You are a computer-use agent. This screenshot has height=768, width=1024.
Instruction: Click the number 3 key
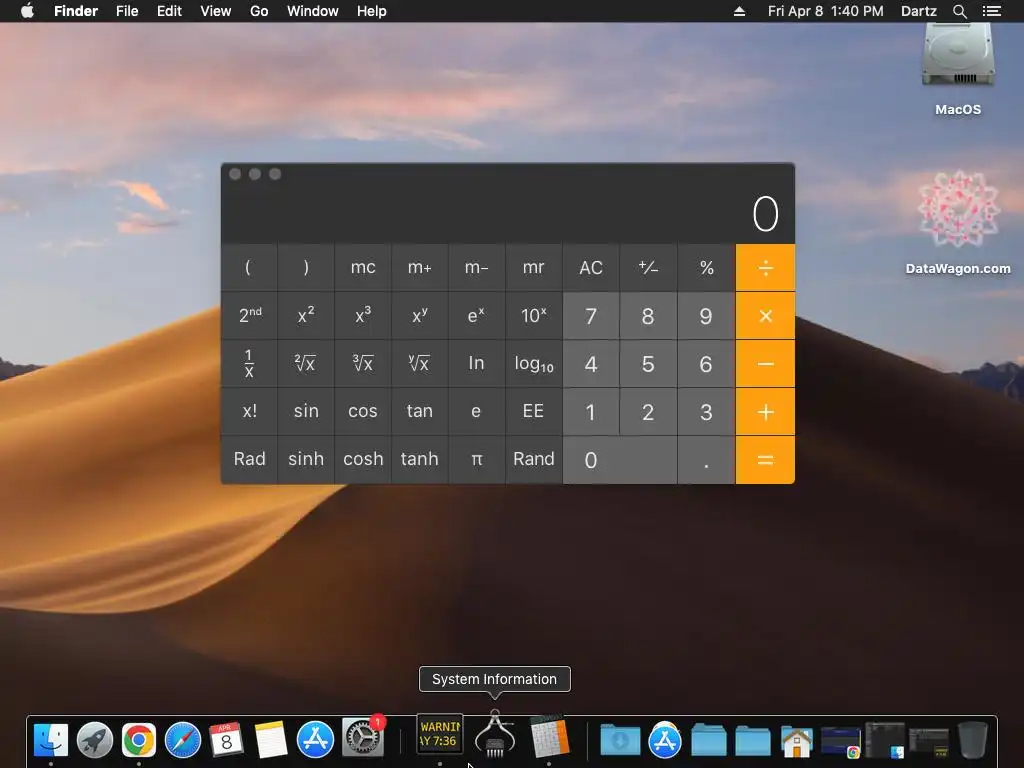(x=706, y=411)
